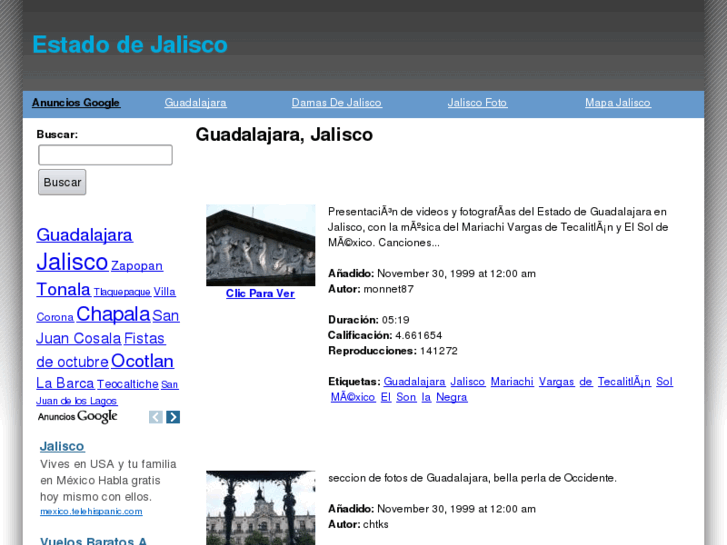The image size is (727, 545).
Task: Click the Guadalajara etiqueta tag link
Action: pyautogui.click(x=415, y=382)
